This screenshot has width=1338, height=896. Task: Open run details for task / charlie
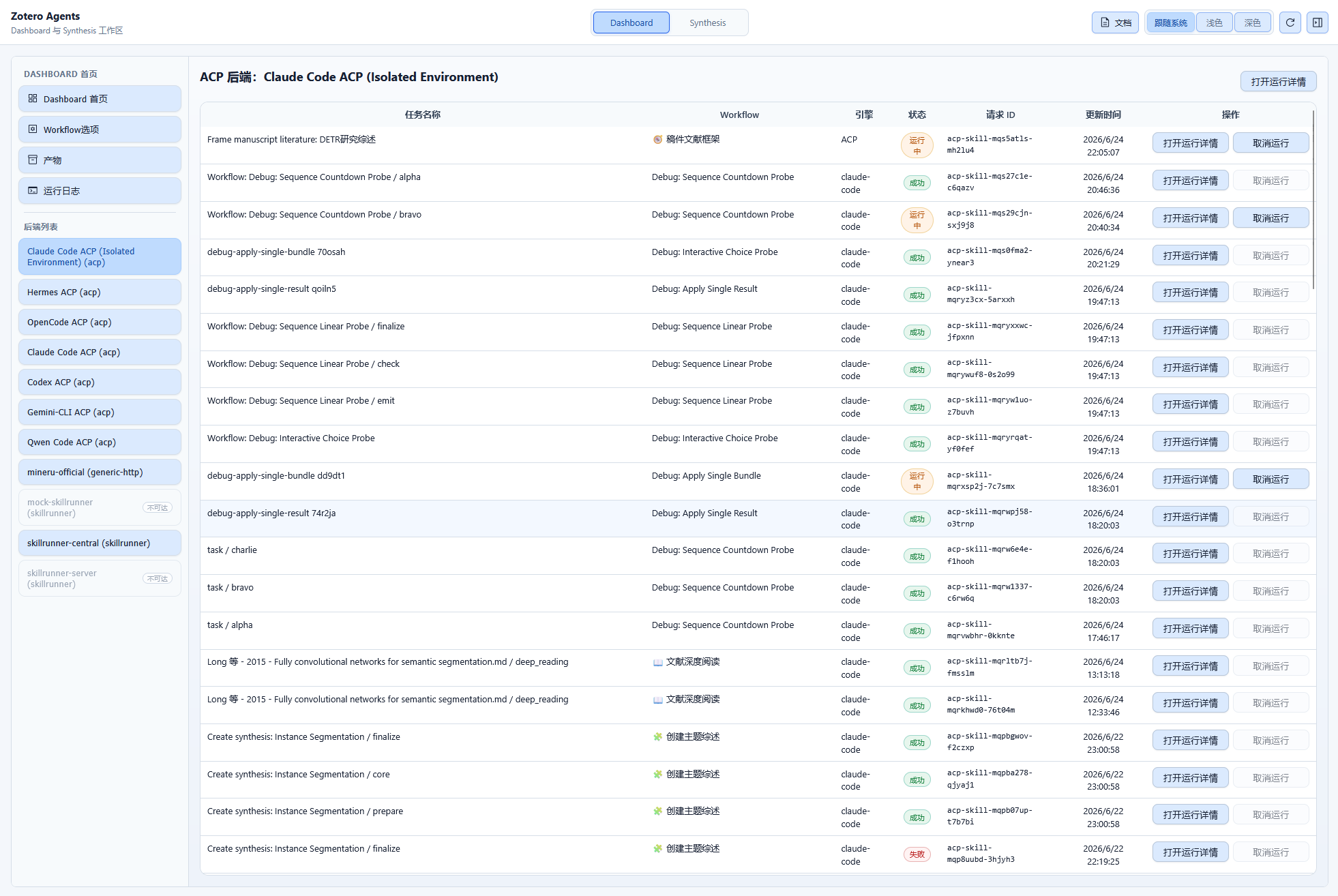pyautogui.click(x=1190, y=554)
